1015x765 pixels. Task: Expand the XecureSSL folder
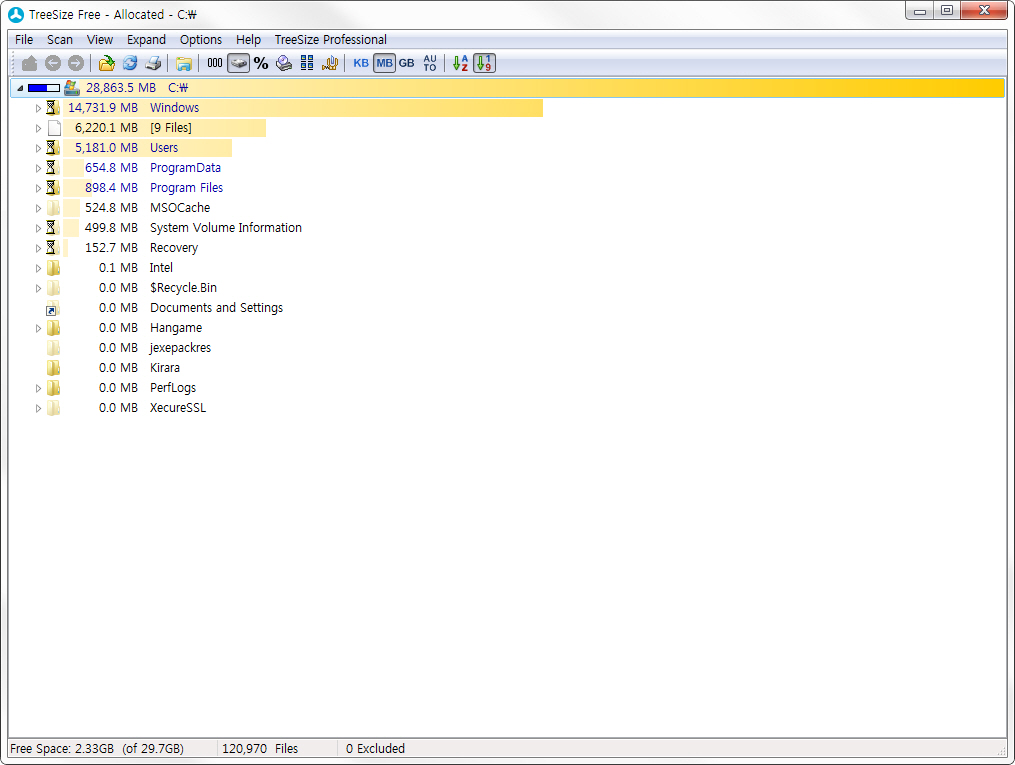point(38,408)
